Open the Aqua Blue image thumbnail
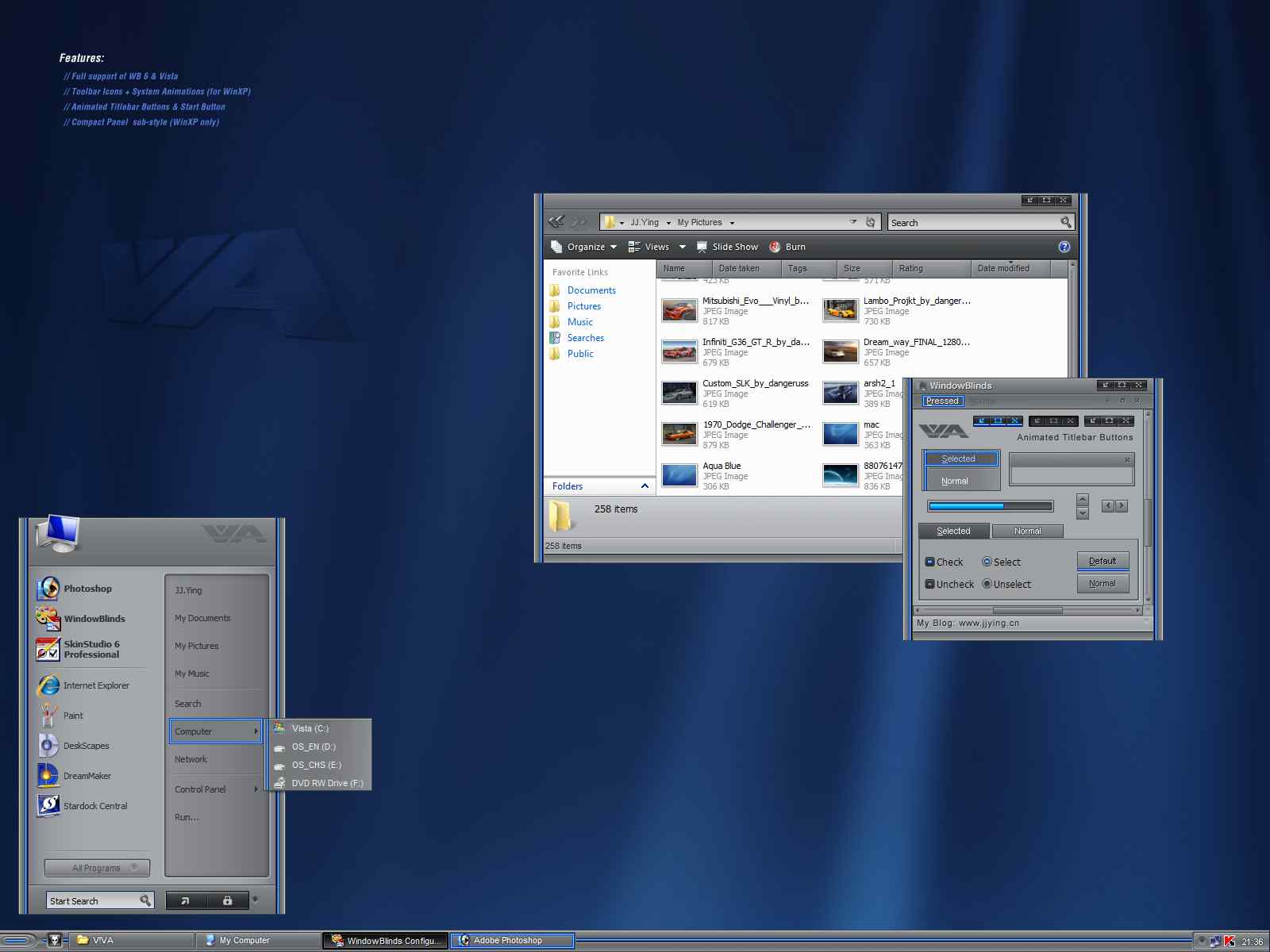The image size is (1270, 952). (x=679, y=476)
